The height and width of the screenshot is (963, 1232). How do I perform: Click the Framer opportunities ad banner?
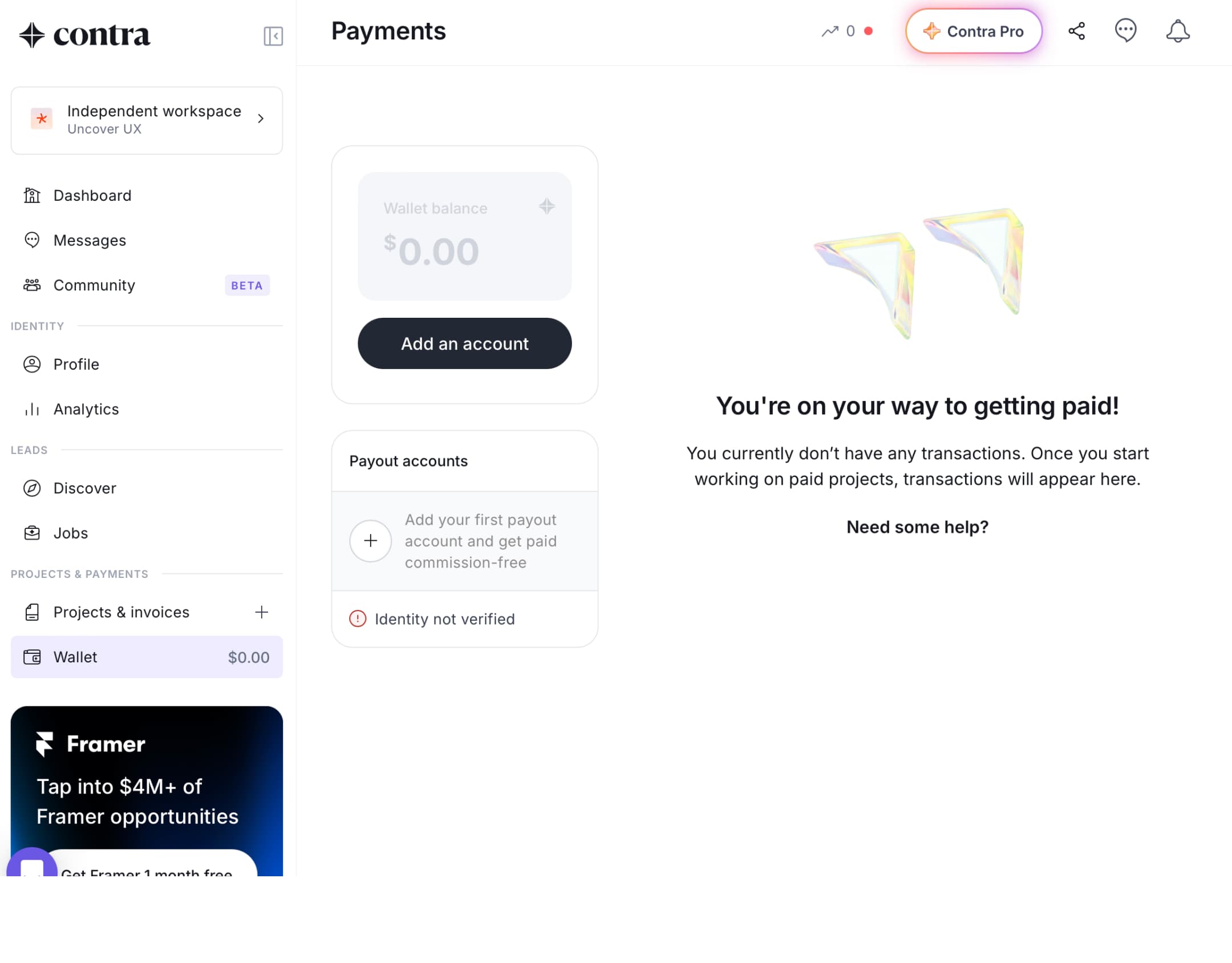click(x=147, y=791)
